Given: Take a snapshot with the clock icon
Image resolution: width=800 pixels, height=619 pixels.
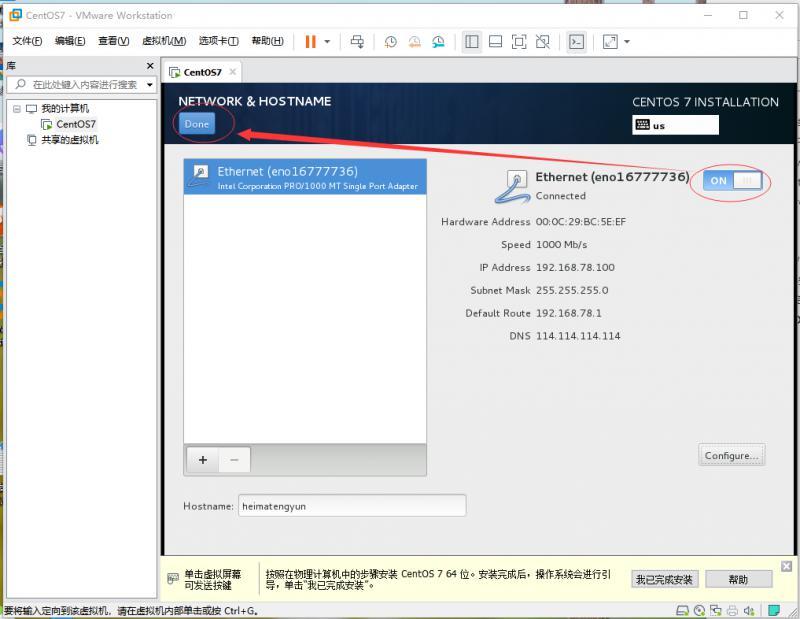Looking at the screenshot, I should [390, 41].
